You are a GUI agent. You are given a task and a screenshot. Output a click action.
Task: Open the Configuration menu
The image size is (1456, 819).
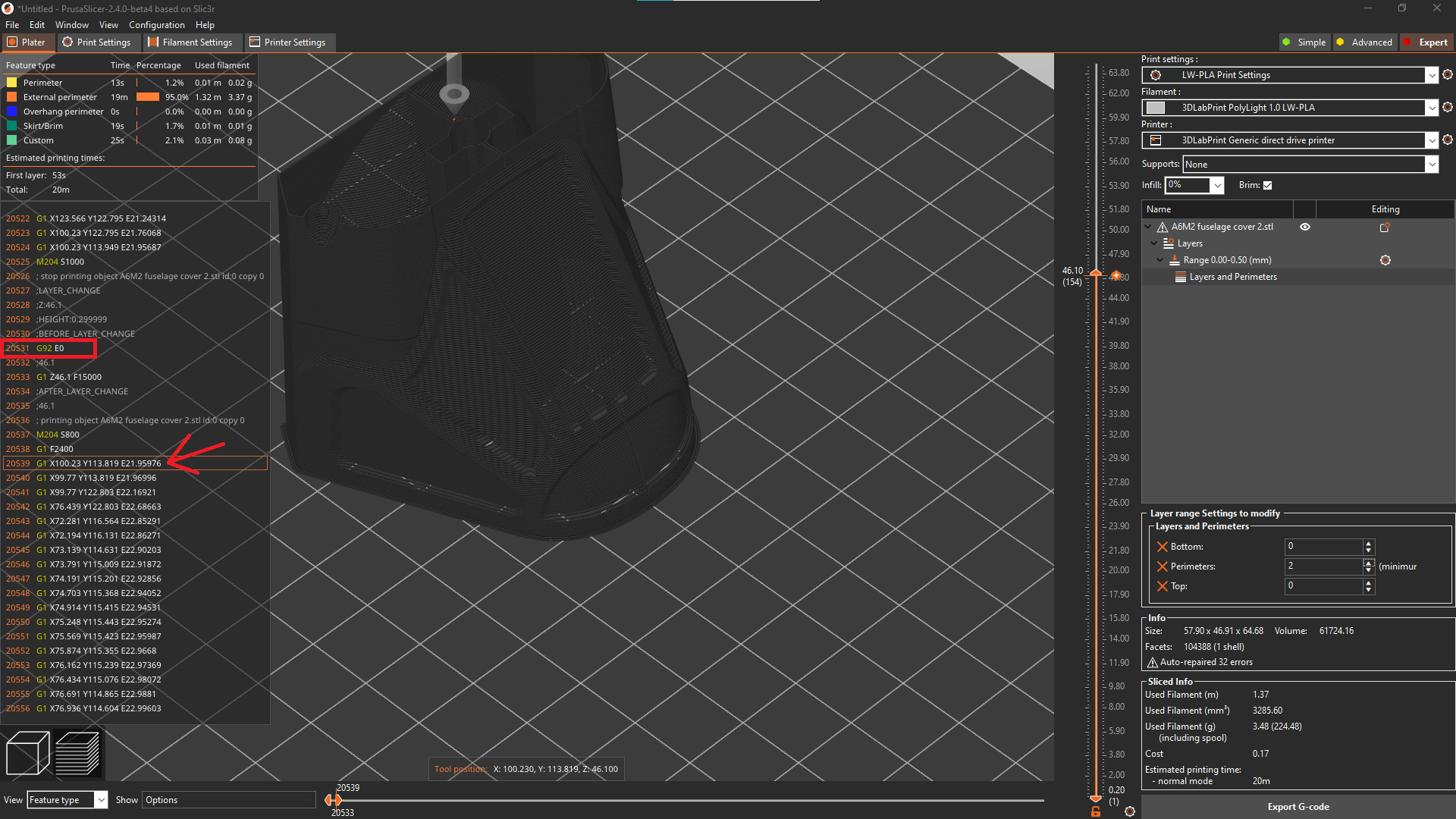pyautogui.click(x=156, y=24)
